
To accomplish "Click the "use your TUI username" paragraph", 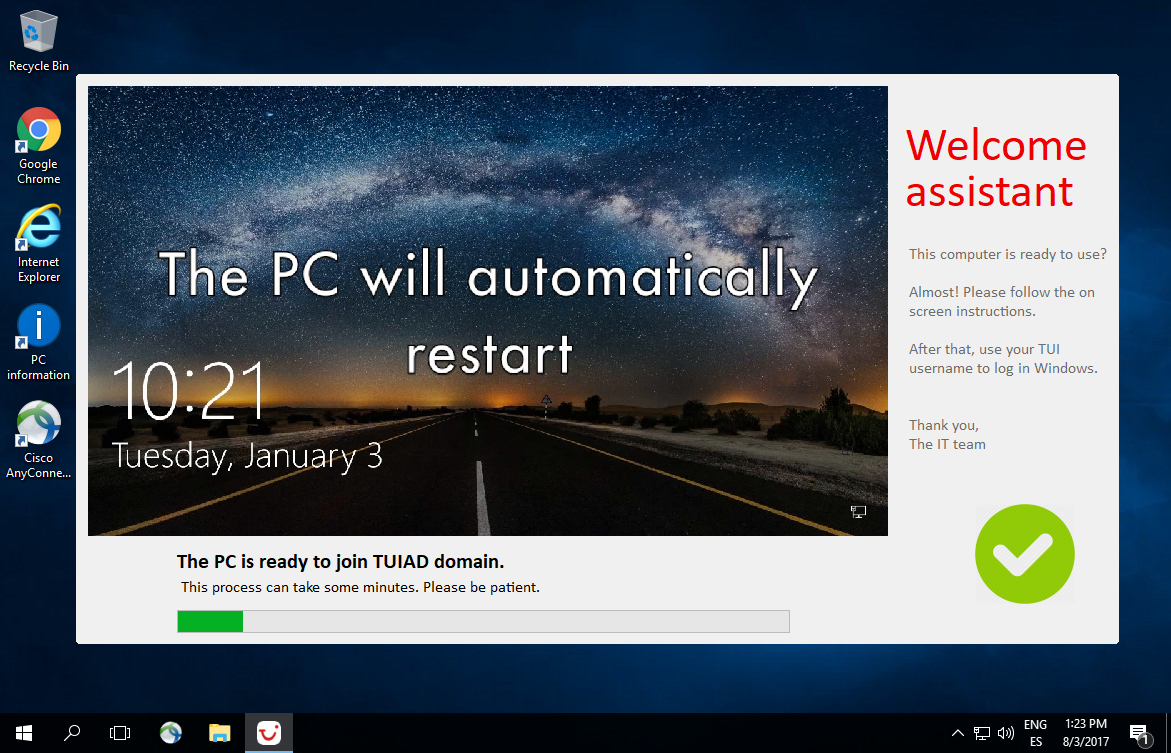I will (1003, 359).
